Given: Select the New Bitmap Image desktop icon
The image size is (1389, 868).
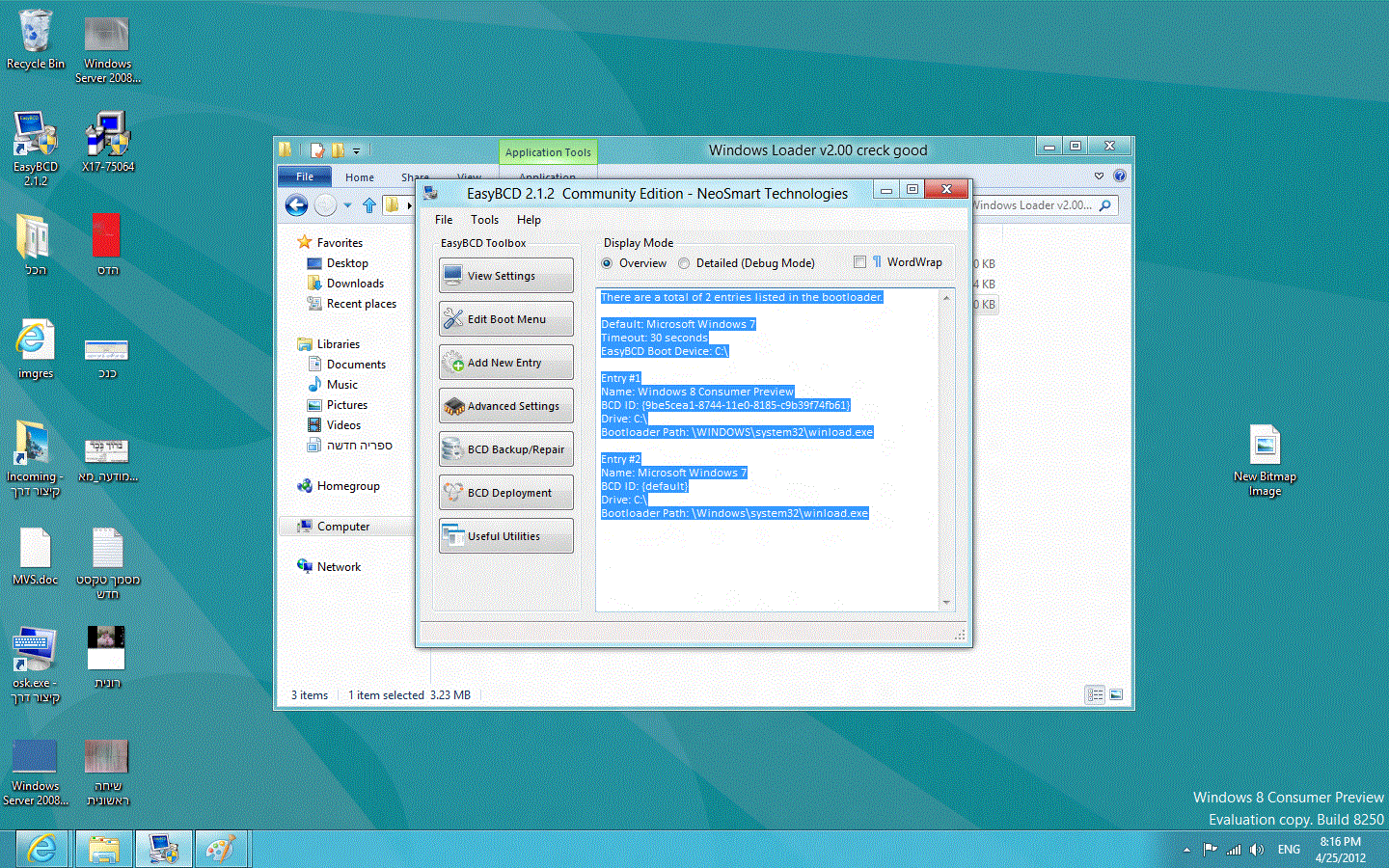Looking at the screenshot, I should [1265, 461].
